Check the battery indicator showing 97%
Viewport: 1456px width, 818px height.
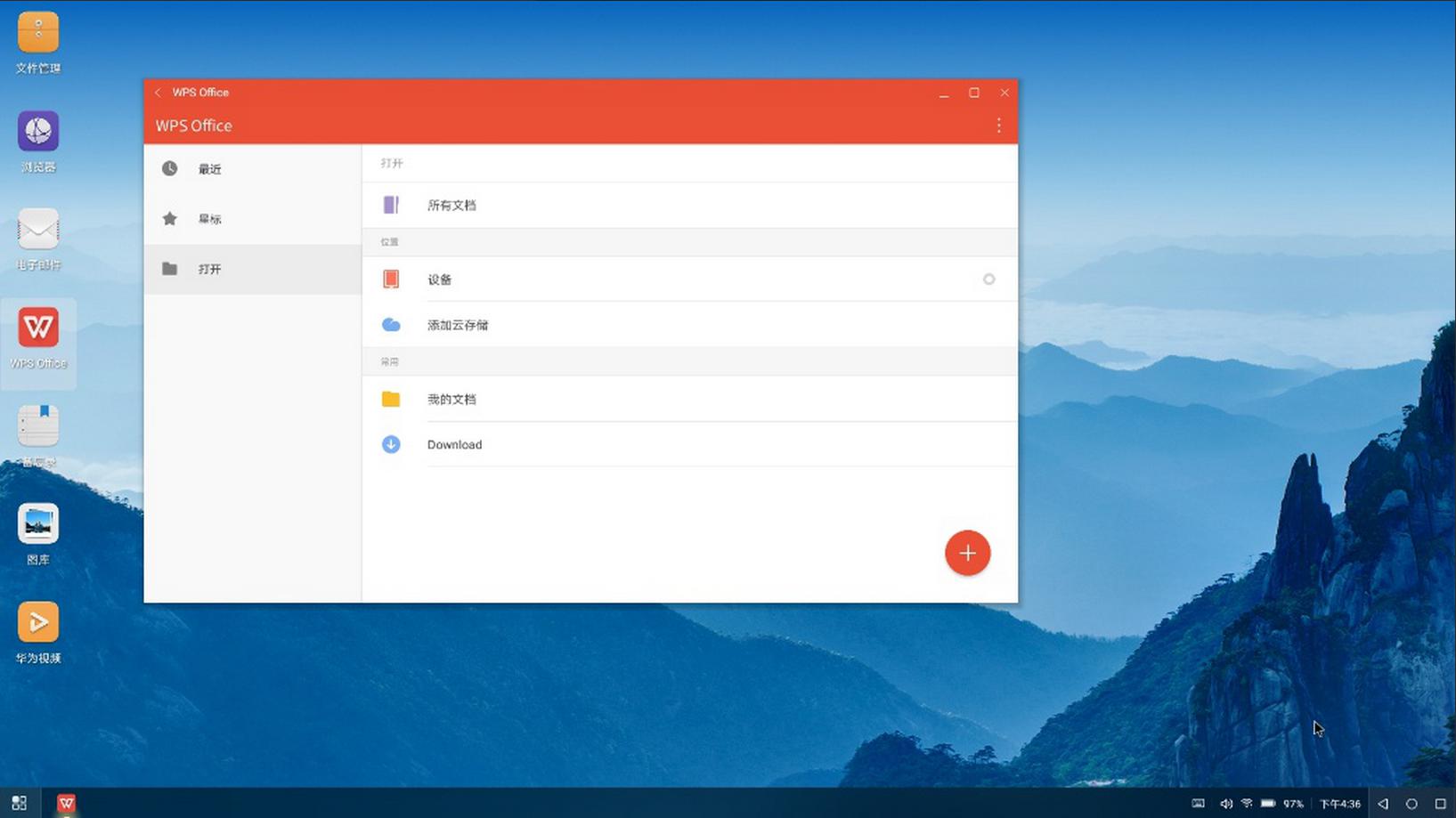click(1282, 804)
